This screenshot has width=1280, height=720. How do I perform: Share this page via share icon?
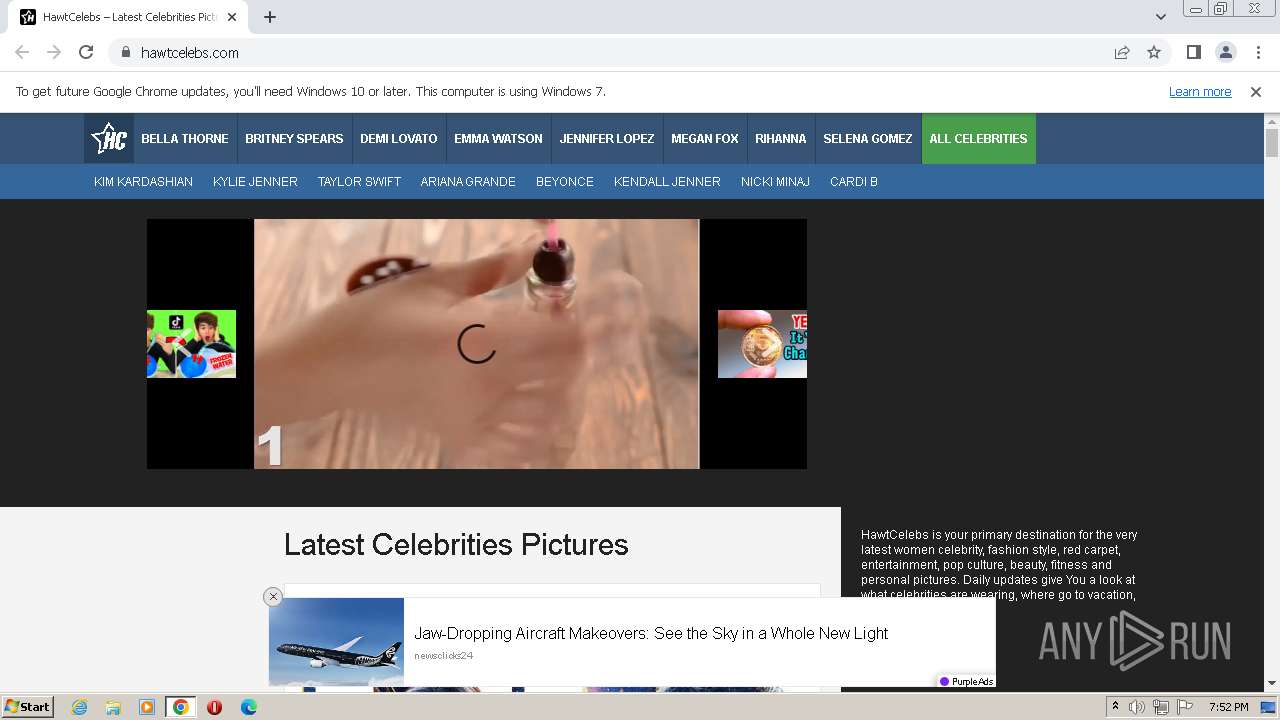(x=1122, y=52)
